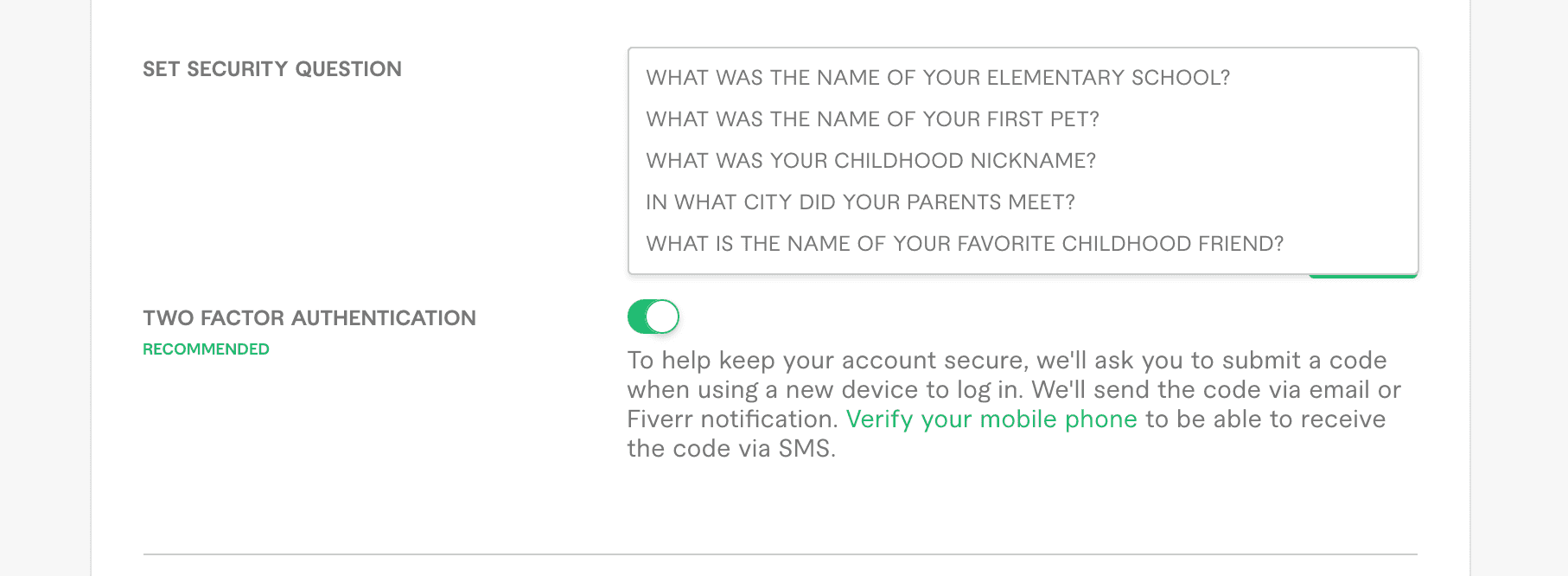This screenshot has height=576, width=1568.
Task: Click the green button behind the question list
Action: tap(1362, 277)
